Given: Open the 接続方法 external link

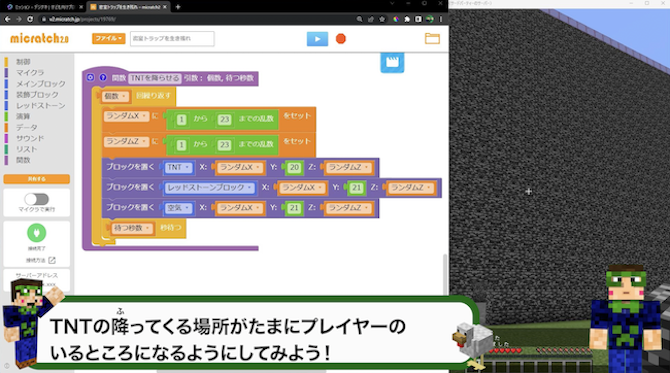Looking at the screenshot, I should pyautogui.click(x=41, y=260).
